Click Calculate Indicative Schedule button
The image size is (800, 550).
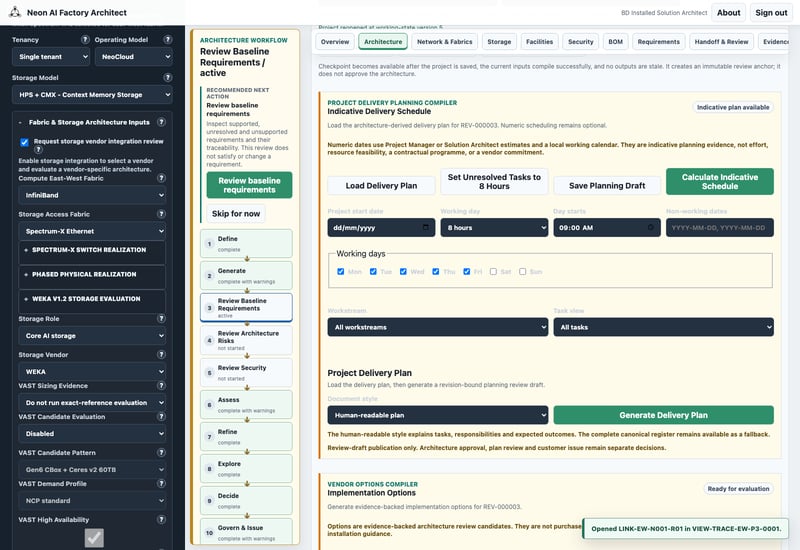click(x=719, y=182)
